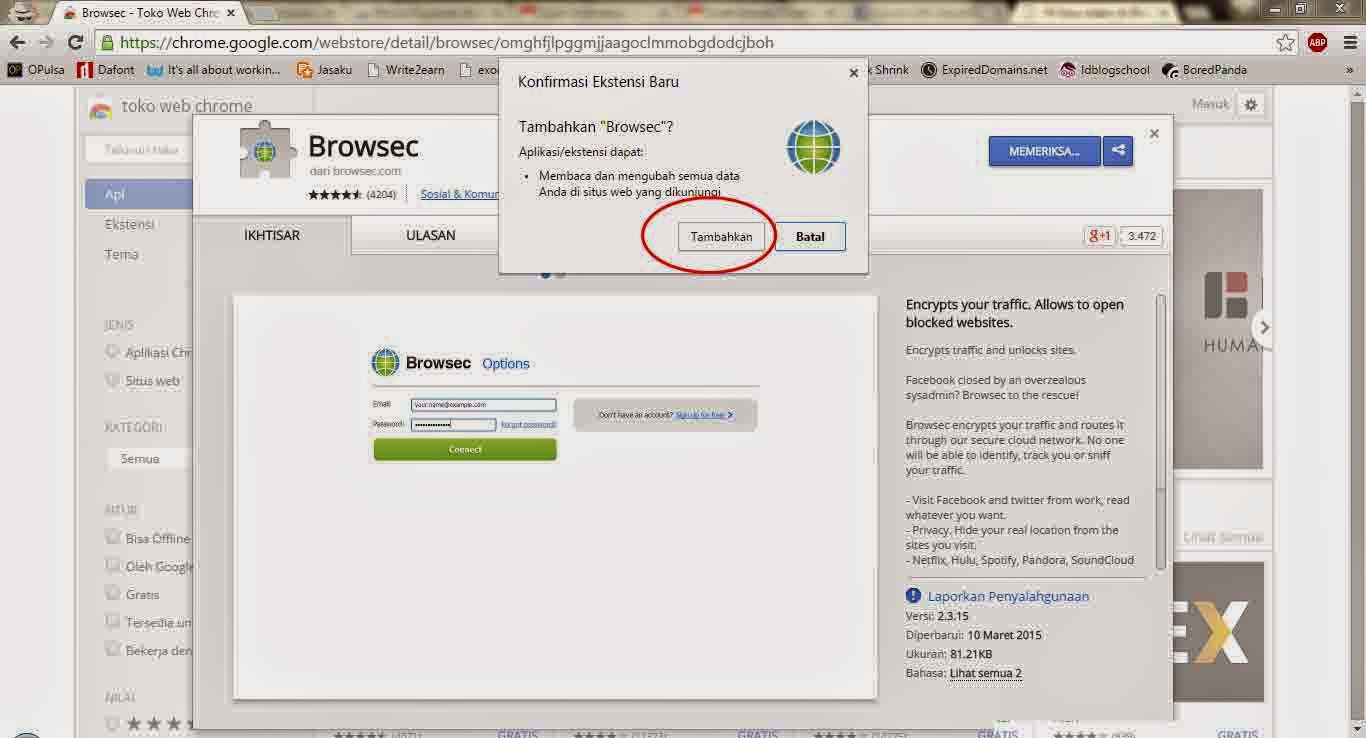Tick the Bisa Offline checkbox
1366x738 pixels.
tap(112, 538)
